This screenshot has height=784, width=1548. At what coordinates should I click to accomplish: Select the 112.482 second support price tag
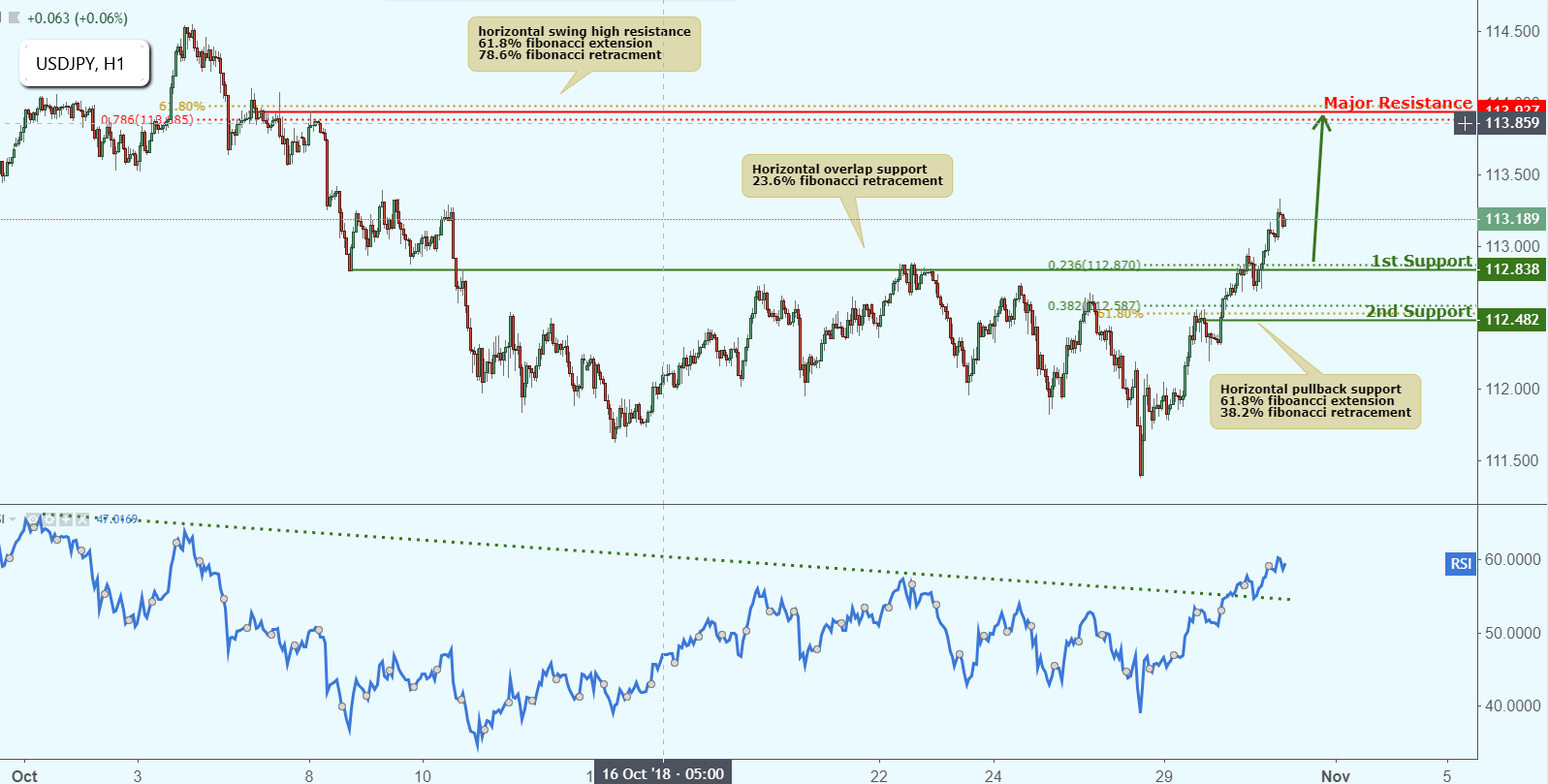[1512, 320]
